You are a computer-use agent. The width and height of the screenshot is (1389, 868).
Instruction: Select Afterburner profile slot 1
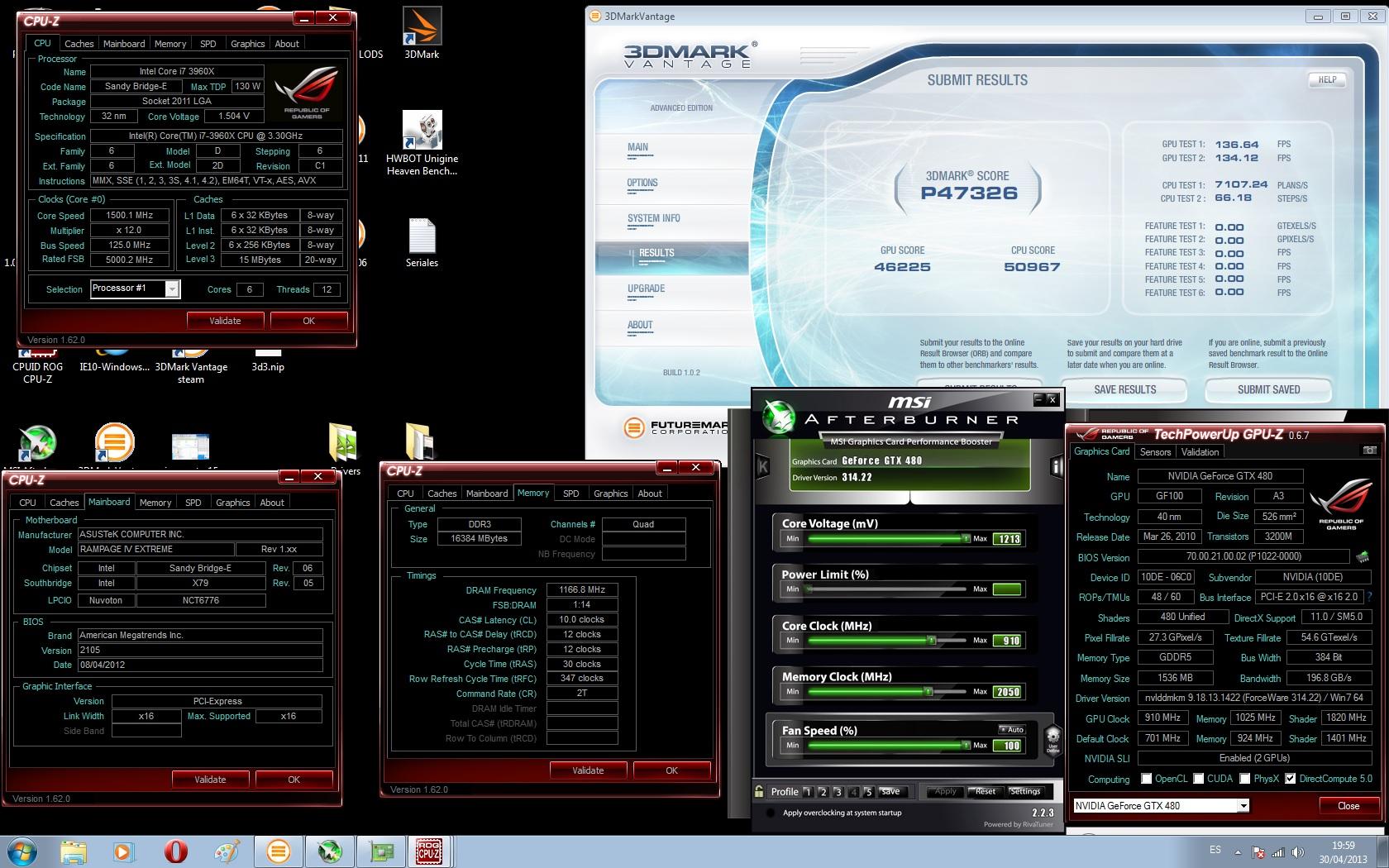[808, 792]
